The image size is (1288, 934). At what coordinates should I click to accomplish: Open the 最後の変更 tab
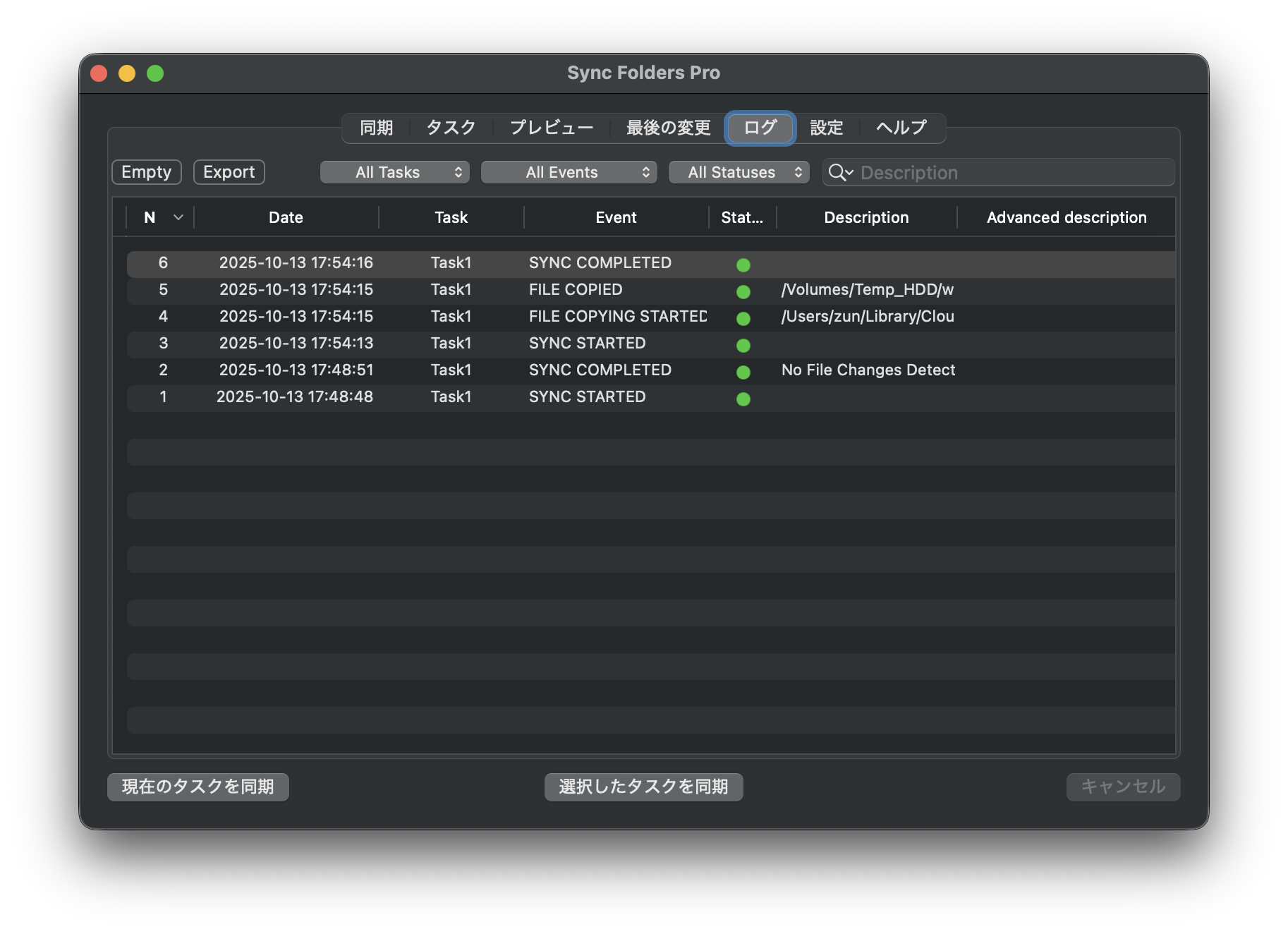(x=668, y=128)
